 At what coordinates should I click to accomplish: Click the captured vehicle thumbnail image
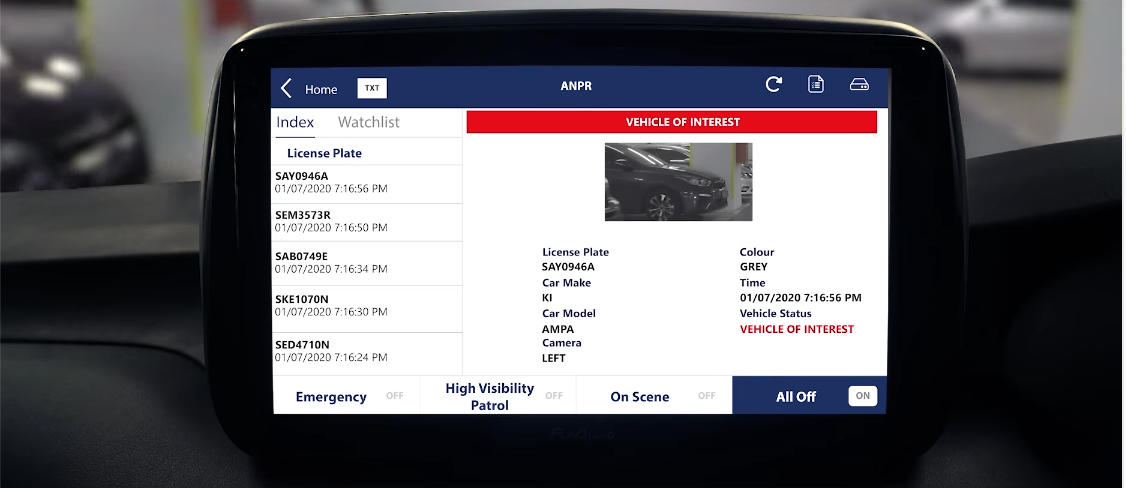[678, 181]
